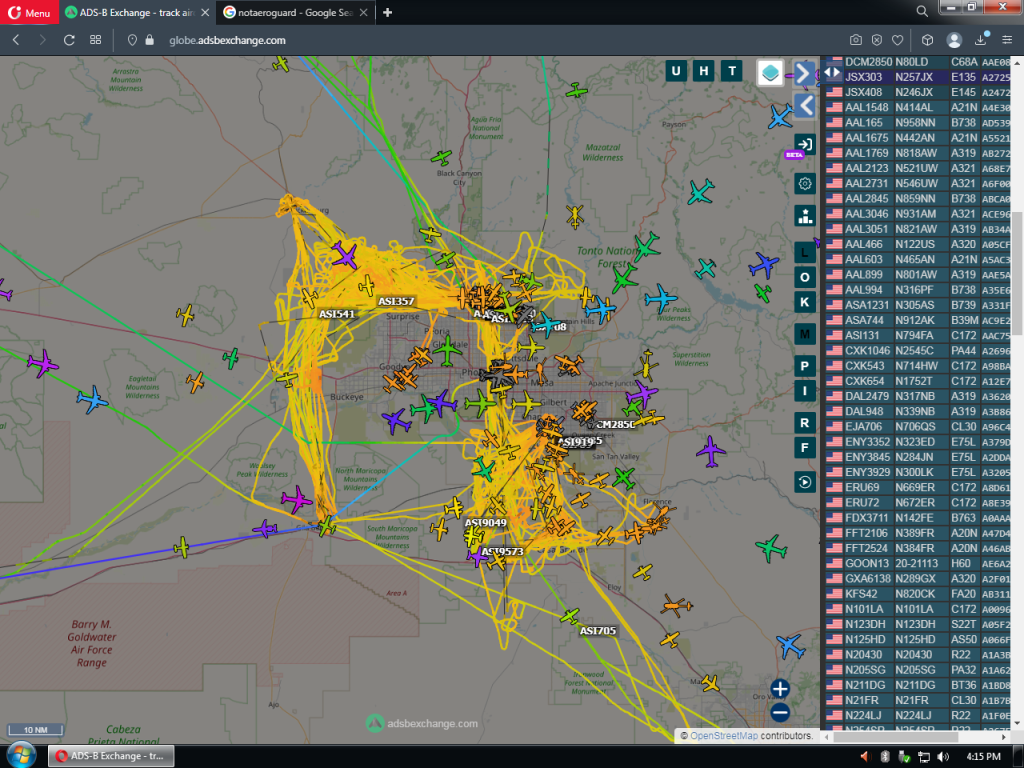Viewport: 1024px width, 768px height.
Task: Toggle the F follow button
Action: [x=805, y=448]
